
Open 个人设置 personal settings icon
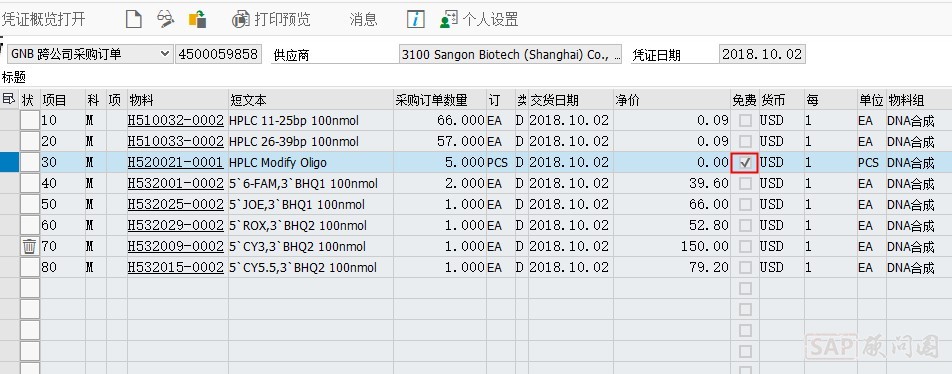[449, 19]
